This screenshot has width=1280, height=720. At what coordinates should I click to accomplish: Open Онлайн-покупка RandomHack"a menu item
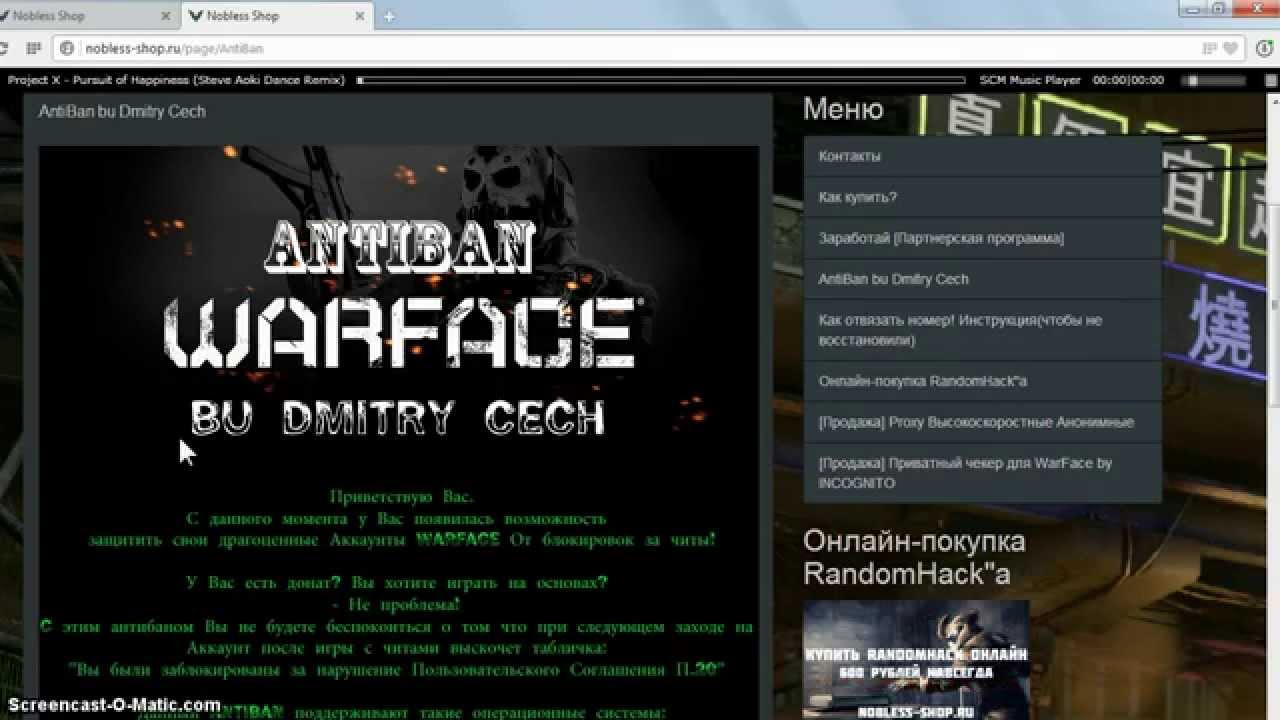(982, 381)
